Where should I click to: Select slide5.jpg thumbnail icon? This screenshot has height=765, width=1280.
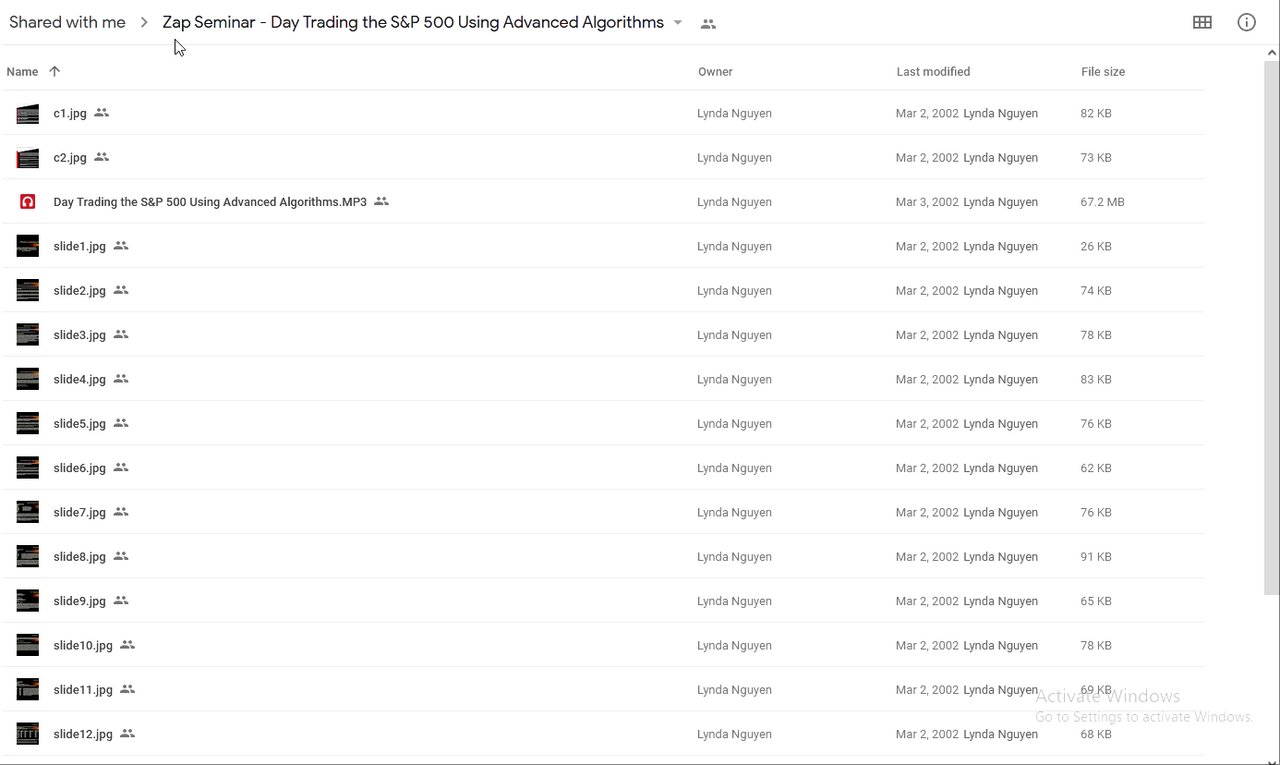pyautogui.click(x=28, y=424)
